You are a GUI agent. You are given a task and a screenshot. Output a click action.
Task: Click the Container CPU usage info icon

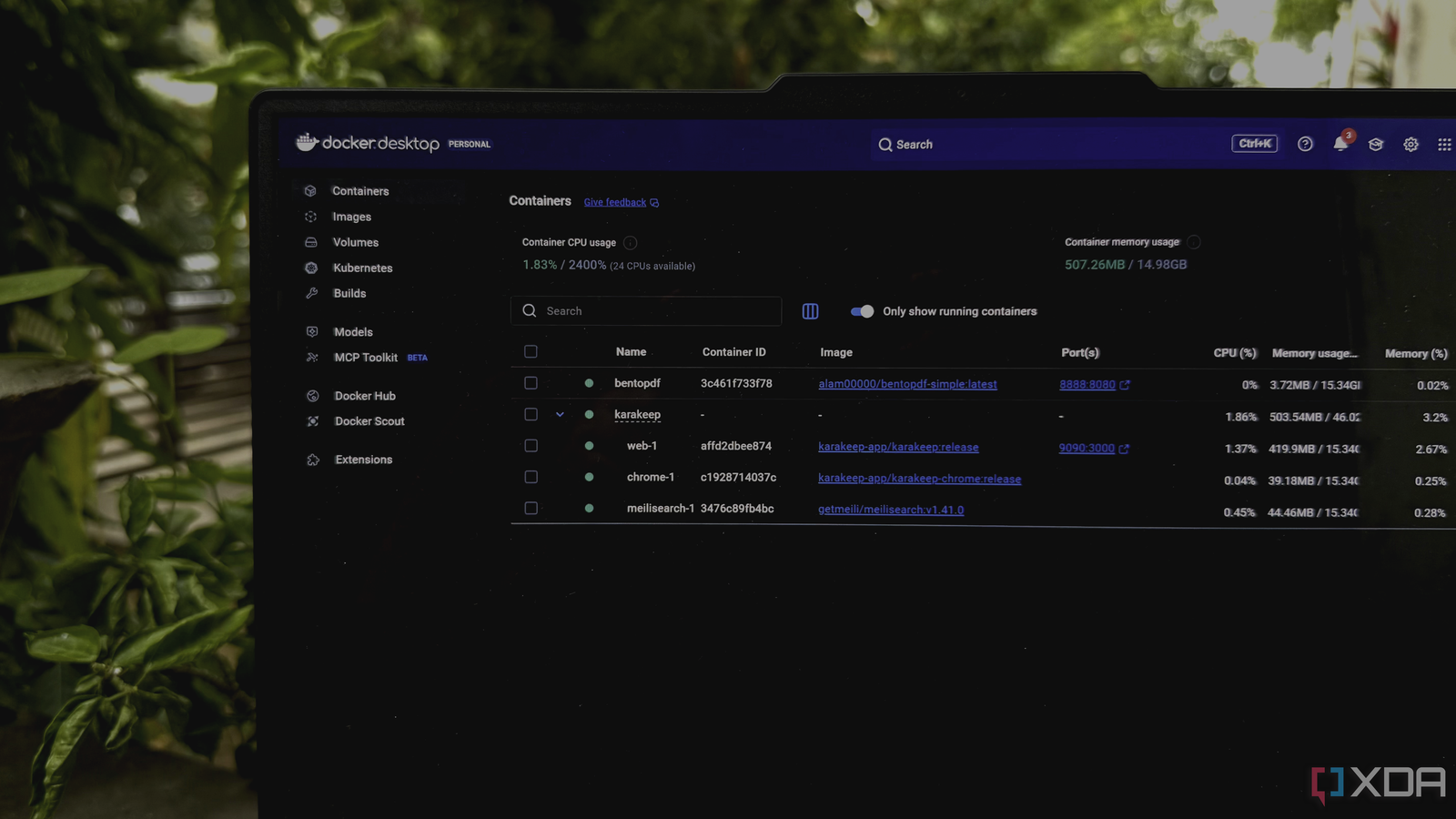[x=630, y=243]
